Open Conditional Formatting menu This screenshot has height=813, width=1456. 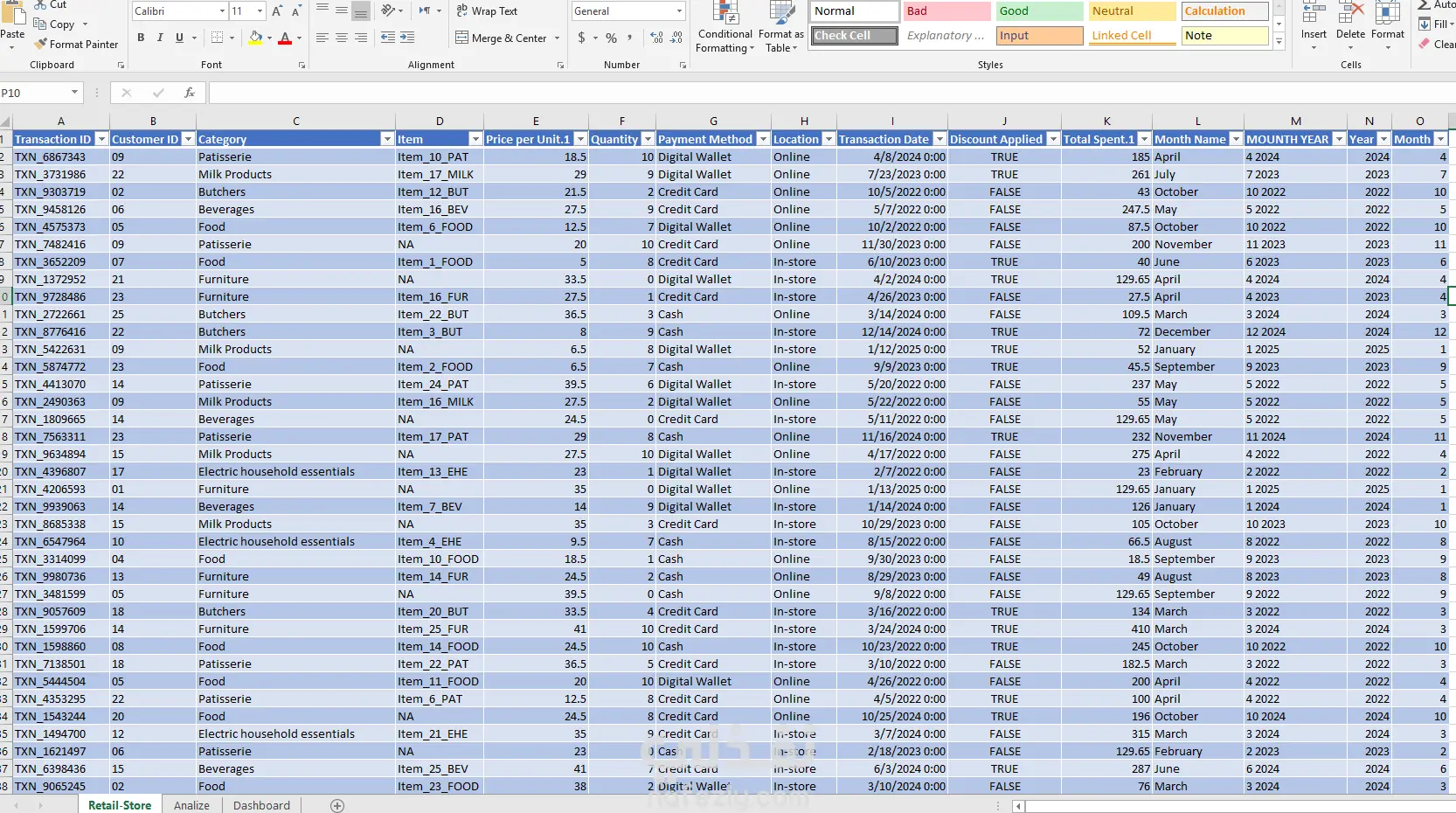pyautogui.click(x=725, y=27)
